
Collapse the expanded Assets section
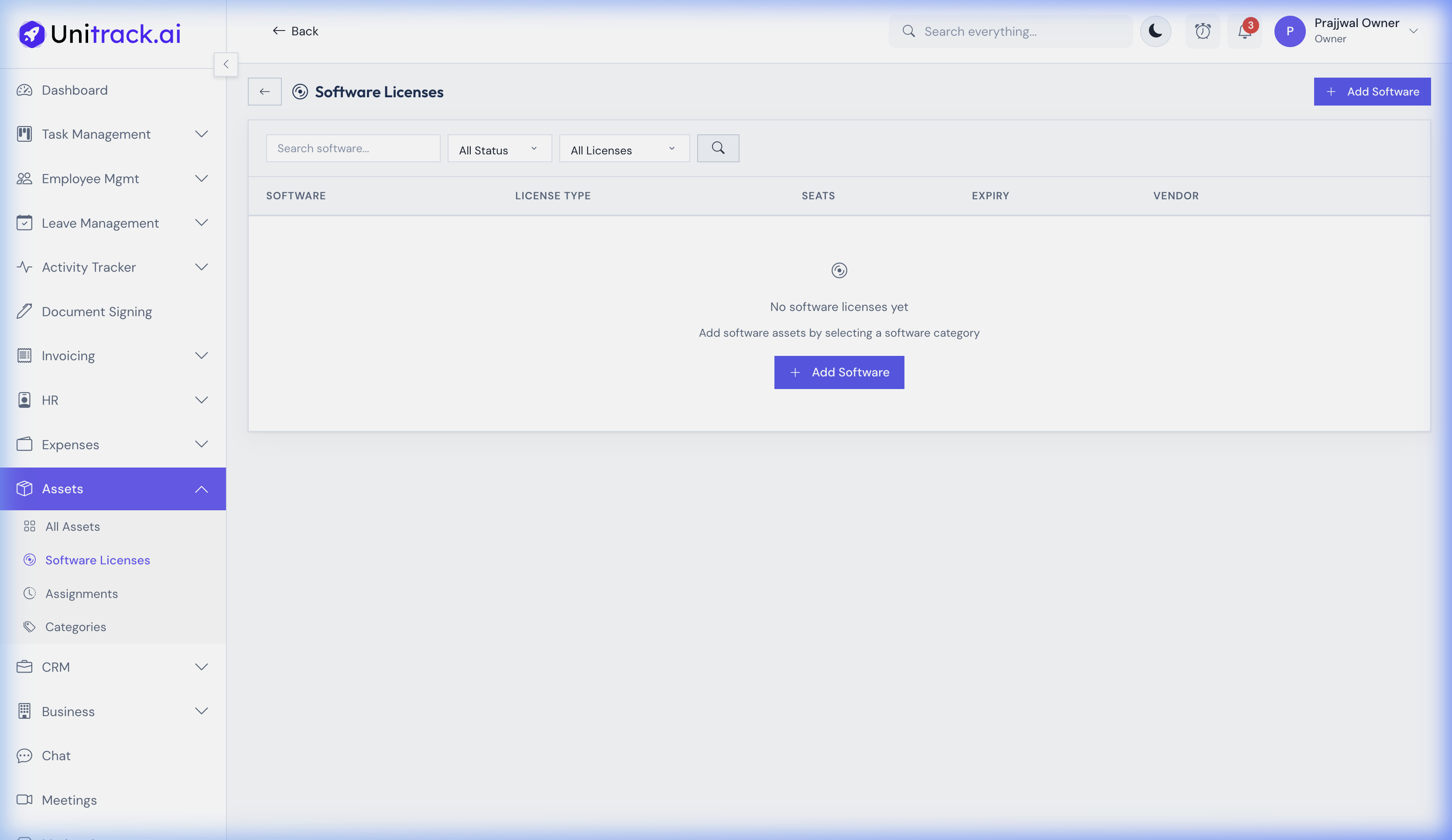[x=202, y=488]
